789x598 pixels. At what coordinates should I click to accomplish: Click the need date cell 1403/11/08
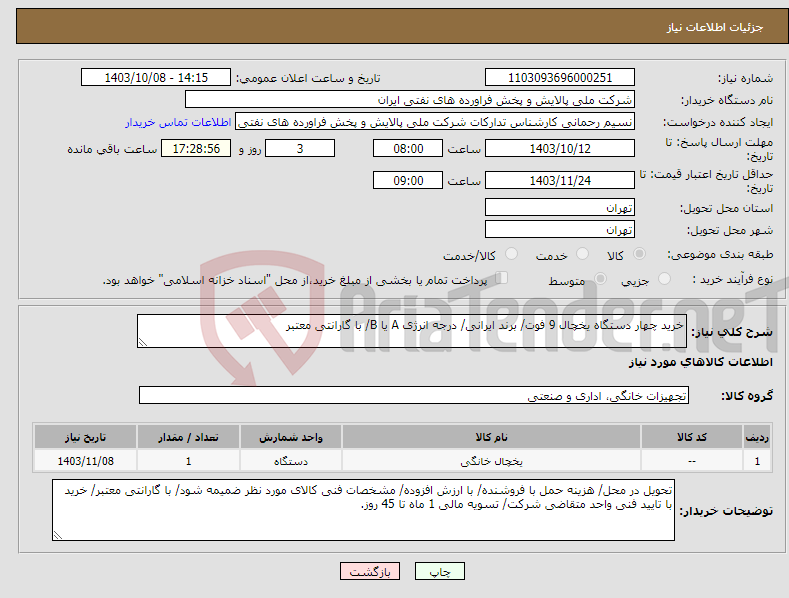[x=86, y=461]
